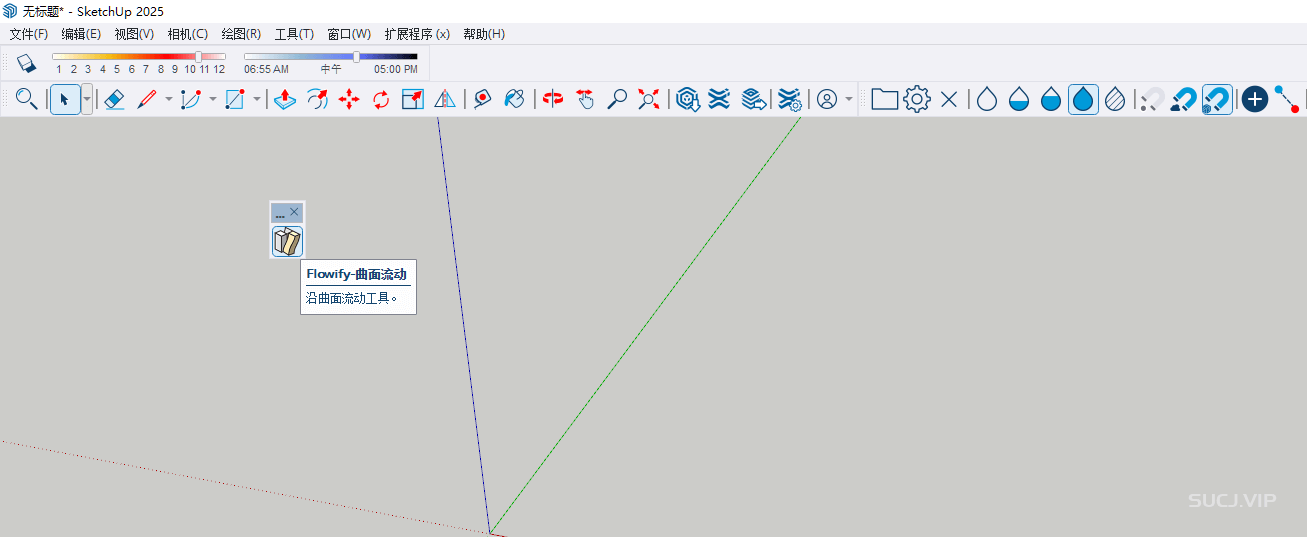Viewport: 1307px width, 537px height.
Task: Select the Rotate tool with circular red arrows
Action: pos(381,99)
